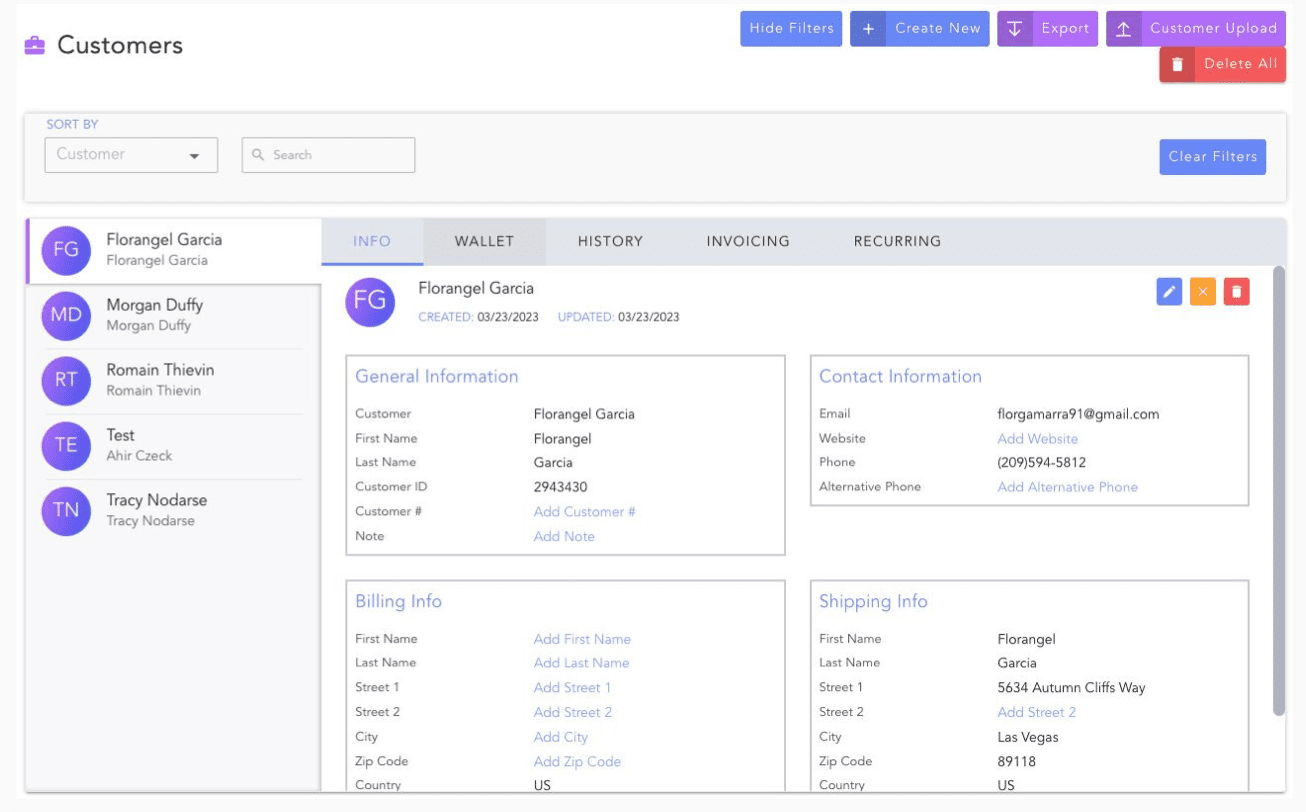The image size is (1306, 812).
Task: Click the Add Customer # link
Action: coord(584,512)
